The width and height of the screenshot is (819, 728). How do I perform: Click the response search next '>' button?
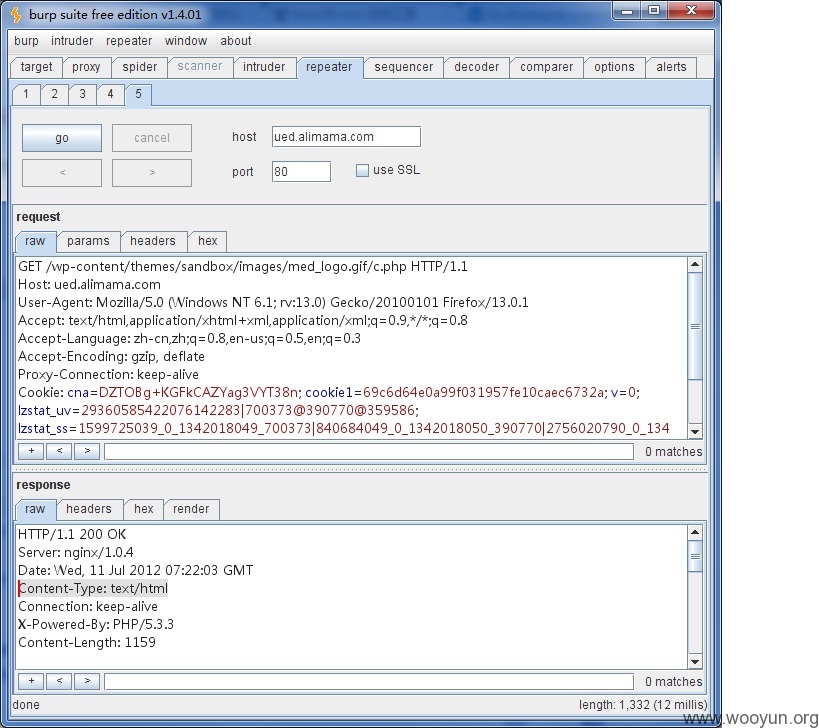(87, 681)
